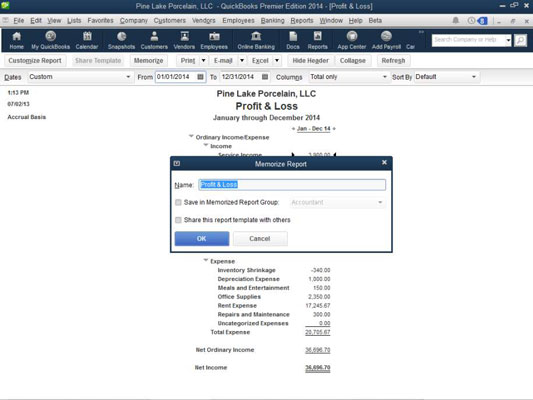This screenshot has width=533, height=400.
Task: Open the Columns Total only dropdown
Action: 348,77
